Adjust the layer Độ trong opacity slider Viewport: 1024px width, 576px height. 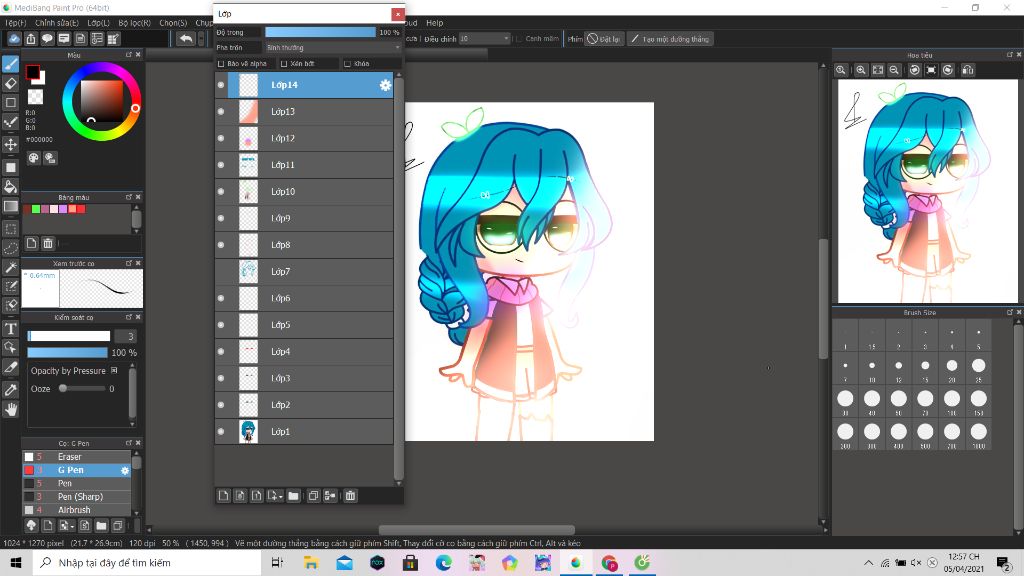(x=321, y=32)
